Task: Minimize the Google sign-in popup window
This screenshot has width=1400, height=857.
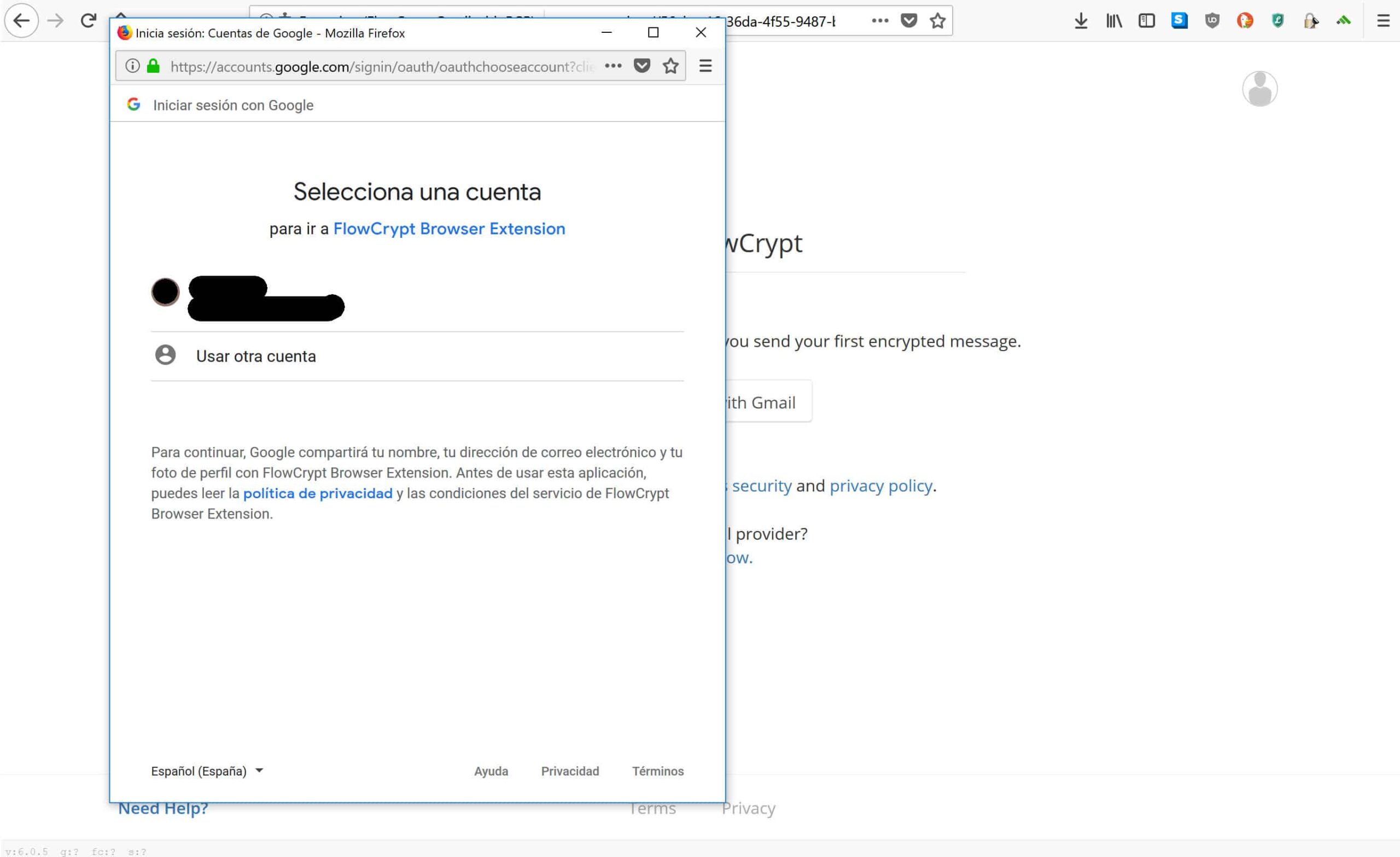Action: 607,32
